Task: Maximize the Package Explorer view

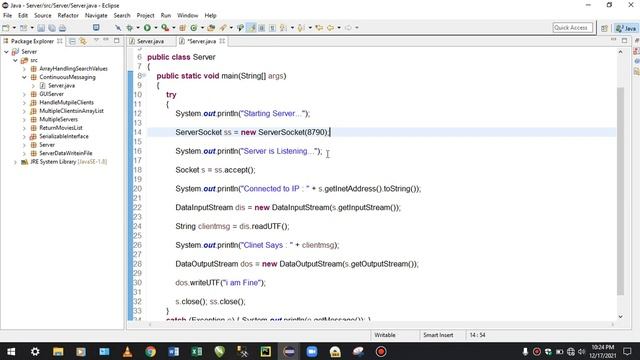Action: (117, 40)
